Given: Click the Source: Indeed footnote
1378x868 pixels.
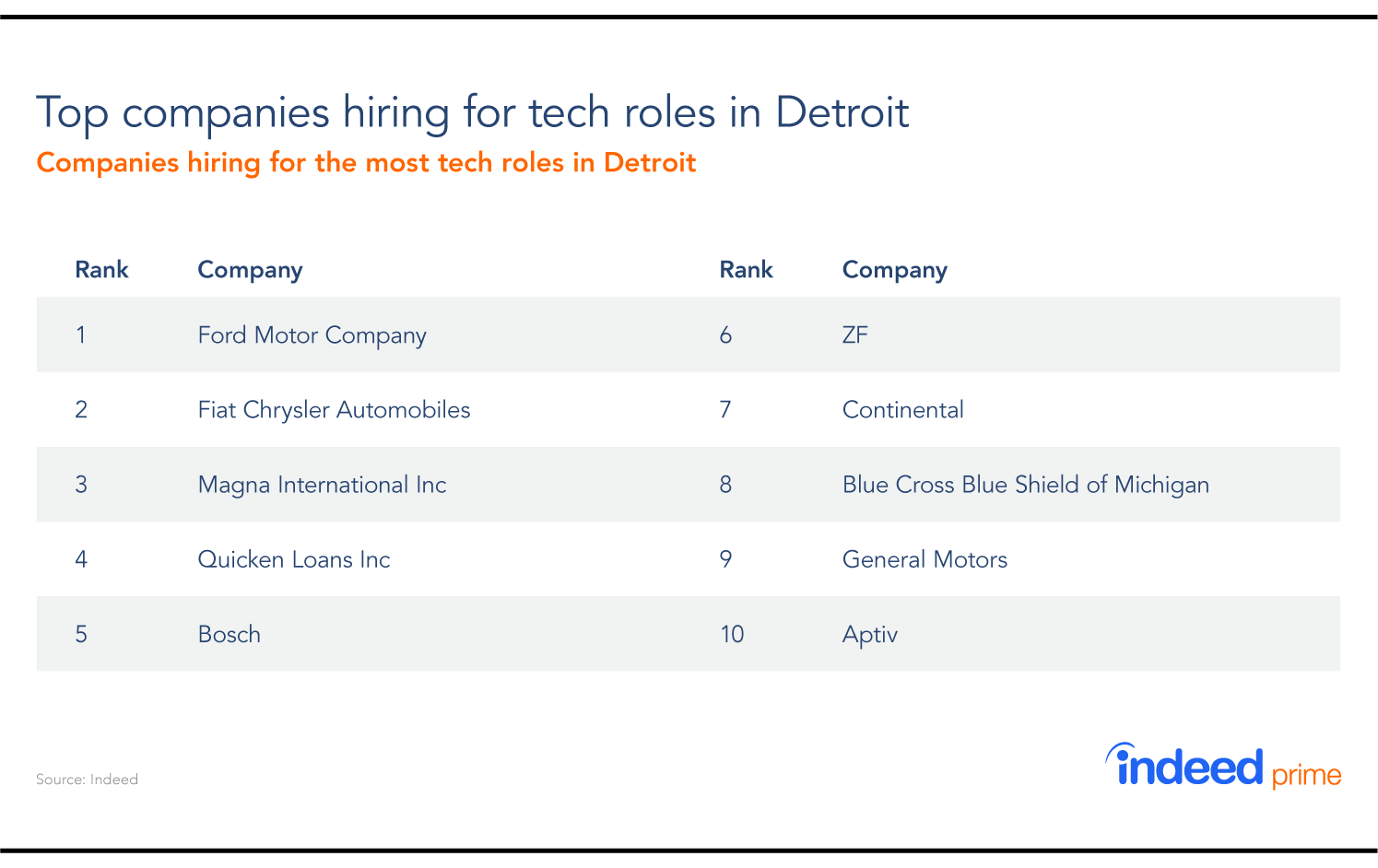Looking at the screenshot, I should (87, 779).
